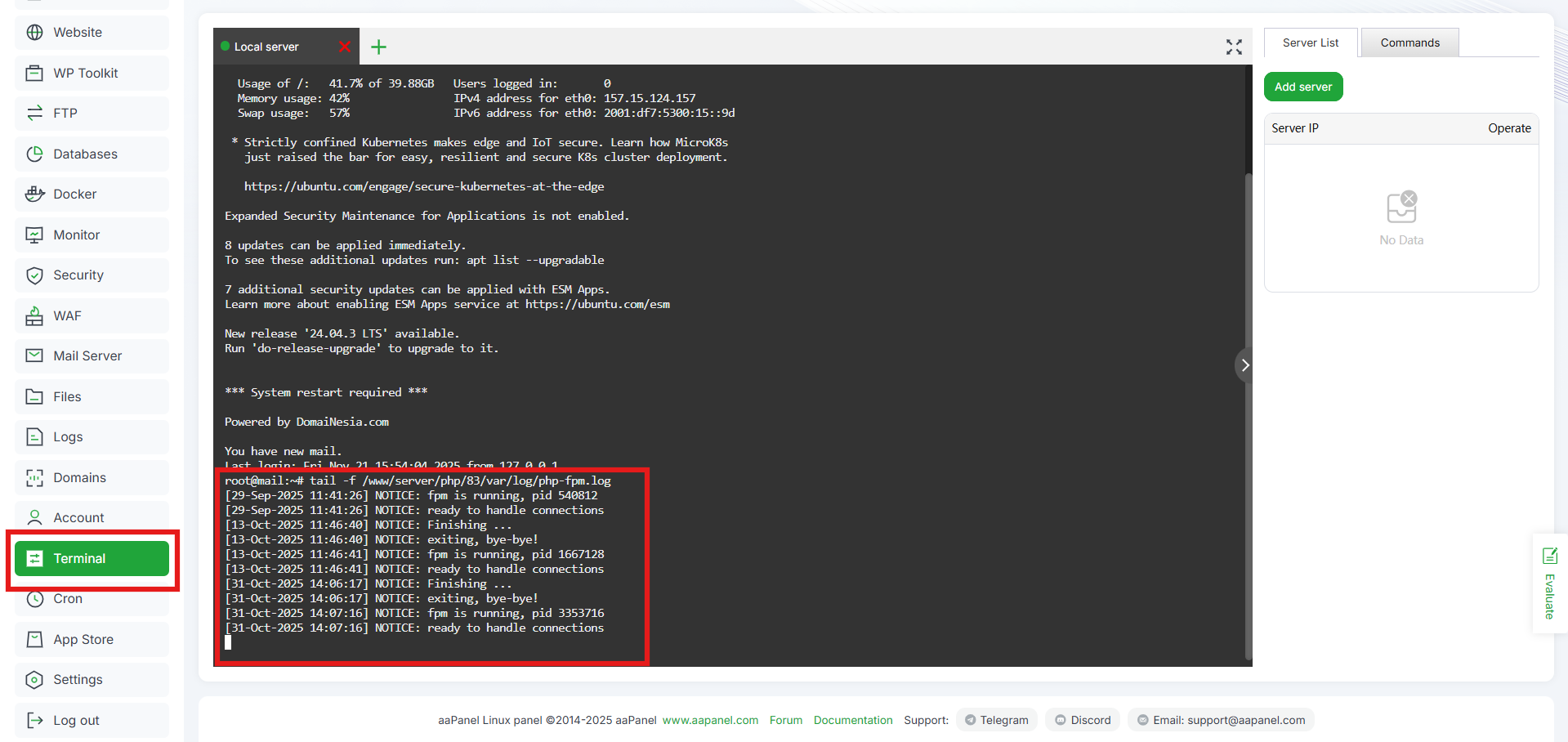The height and width of the screenshot is (742, 1568).
Task: Click the Log out arrow icon
Action: [x=34, y=720]
